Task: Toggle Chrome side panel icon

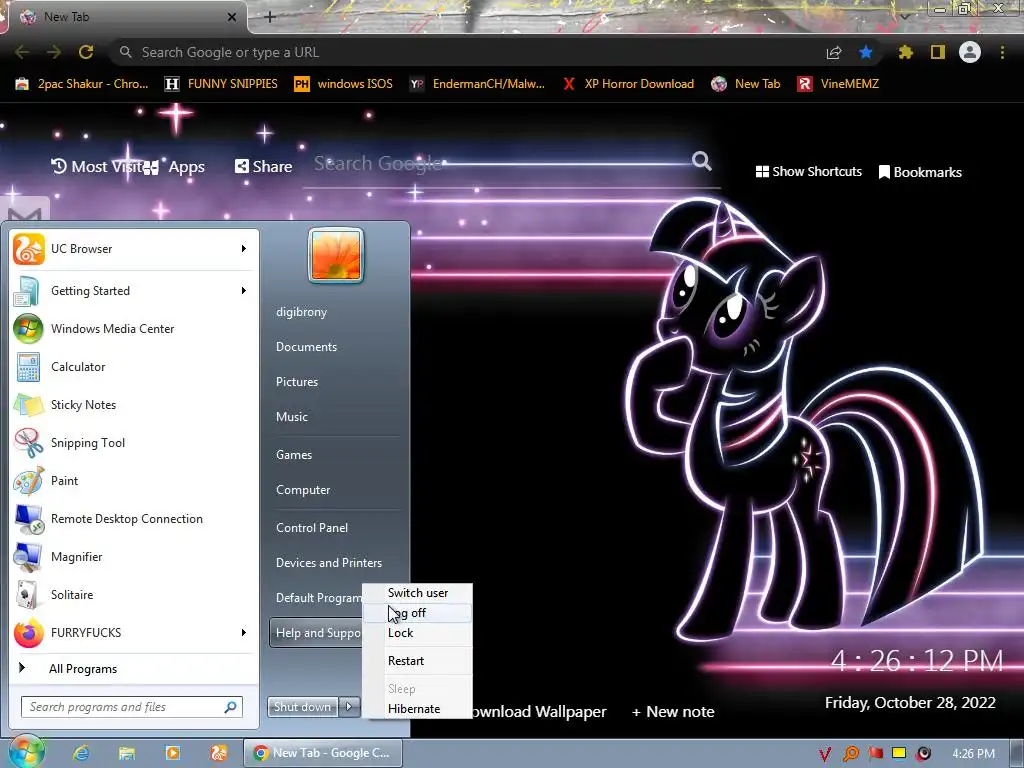Action: (x=938, y=52)
